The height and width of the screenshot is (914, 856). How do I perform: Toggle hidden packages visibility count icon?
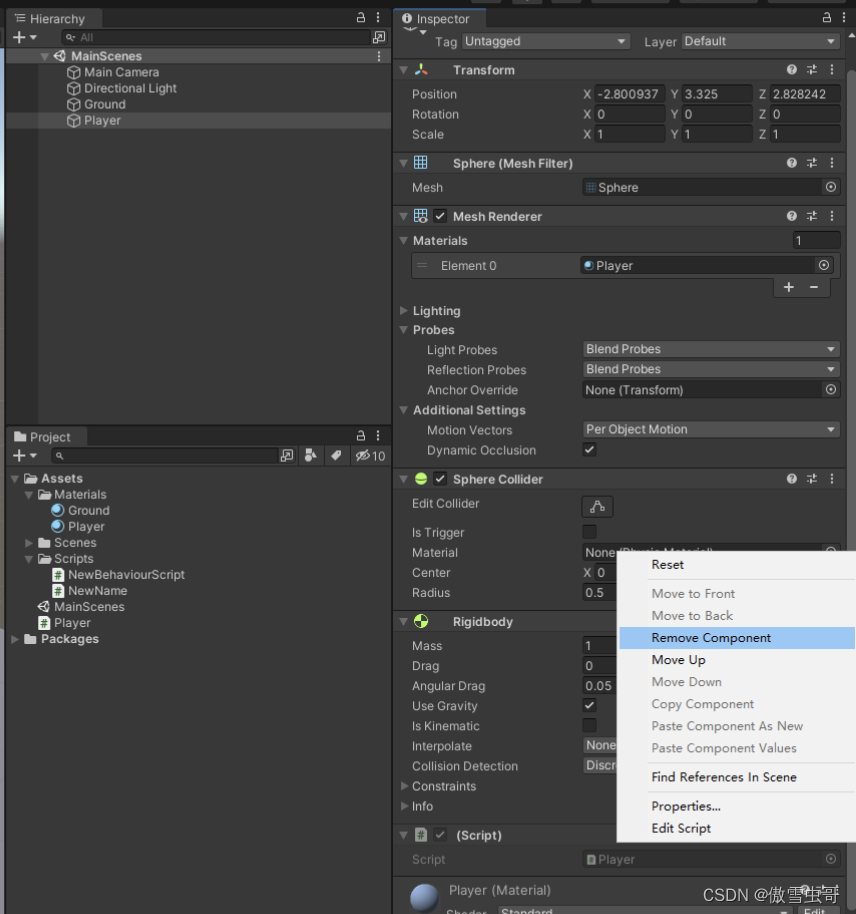pyautogui.click(x=370, y=456)
